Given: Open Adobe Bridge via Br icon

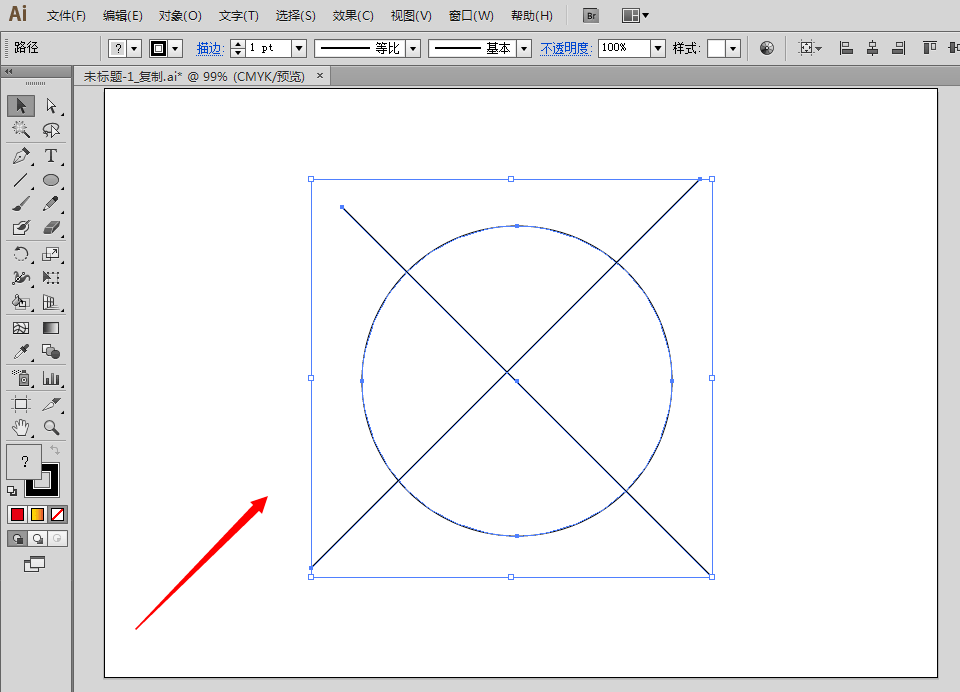Looking at the screenshot, I should (x=591, y=16).
